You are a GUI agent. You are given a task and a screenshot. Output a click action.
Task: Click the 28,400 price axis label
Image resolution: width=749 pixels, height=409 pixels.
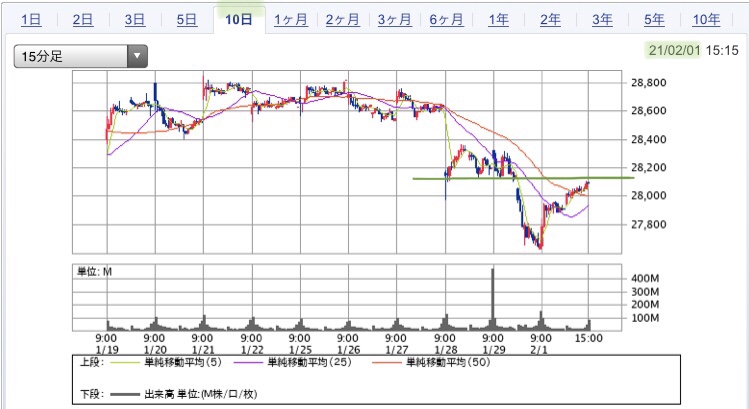pos(648,140)
